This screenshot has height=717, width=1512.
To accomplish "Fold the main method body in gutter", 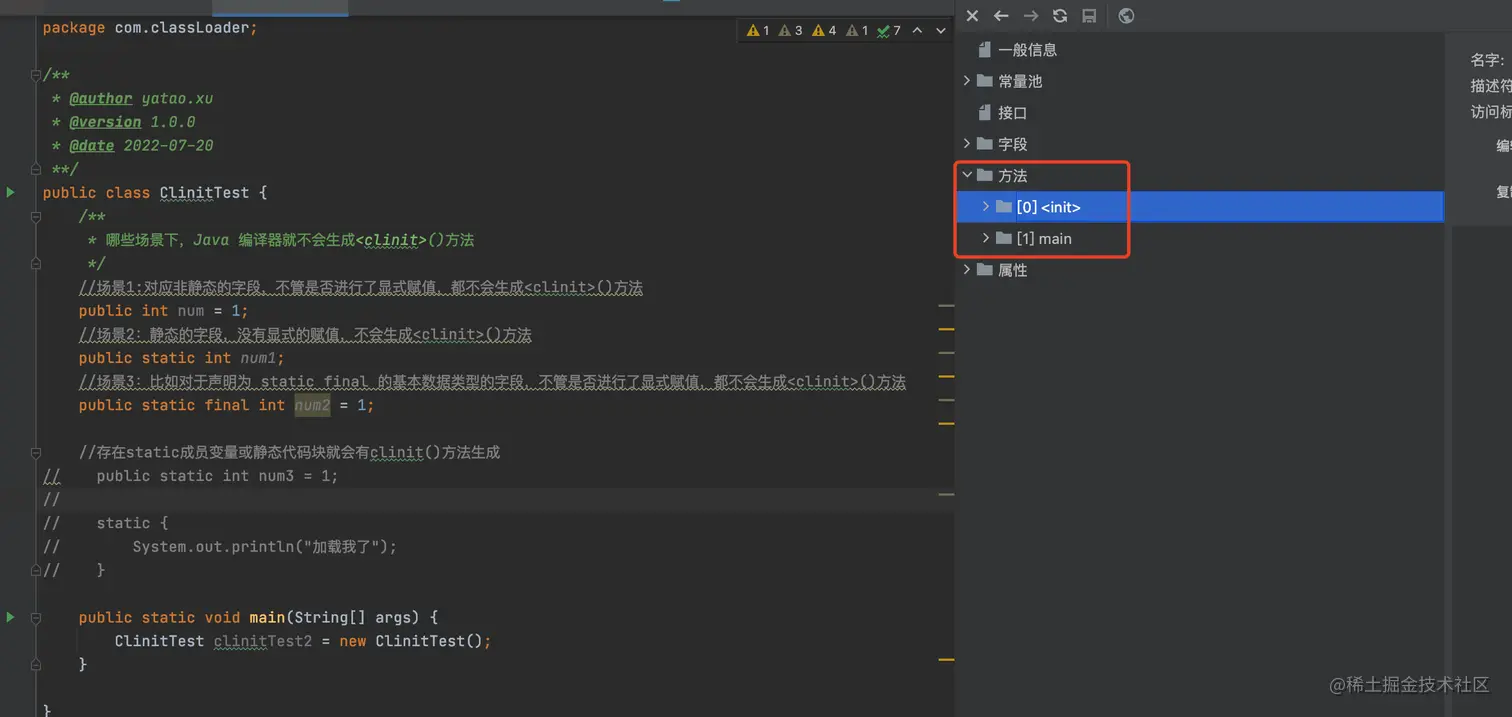I will pyautogui.click(x=34, y=617).
